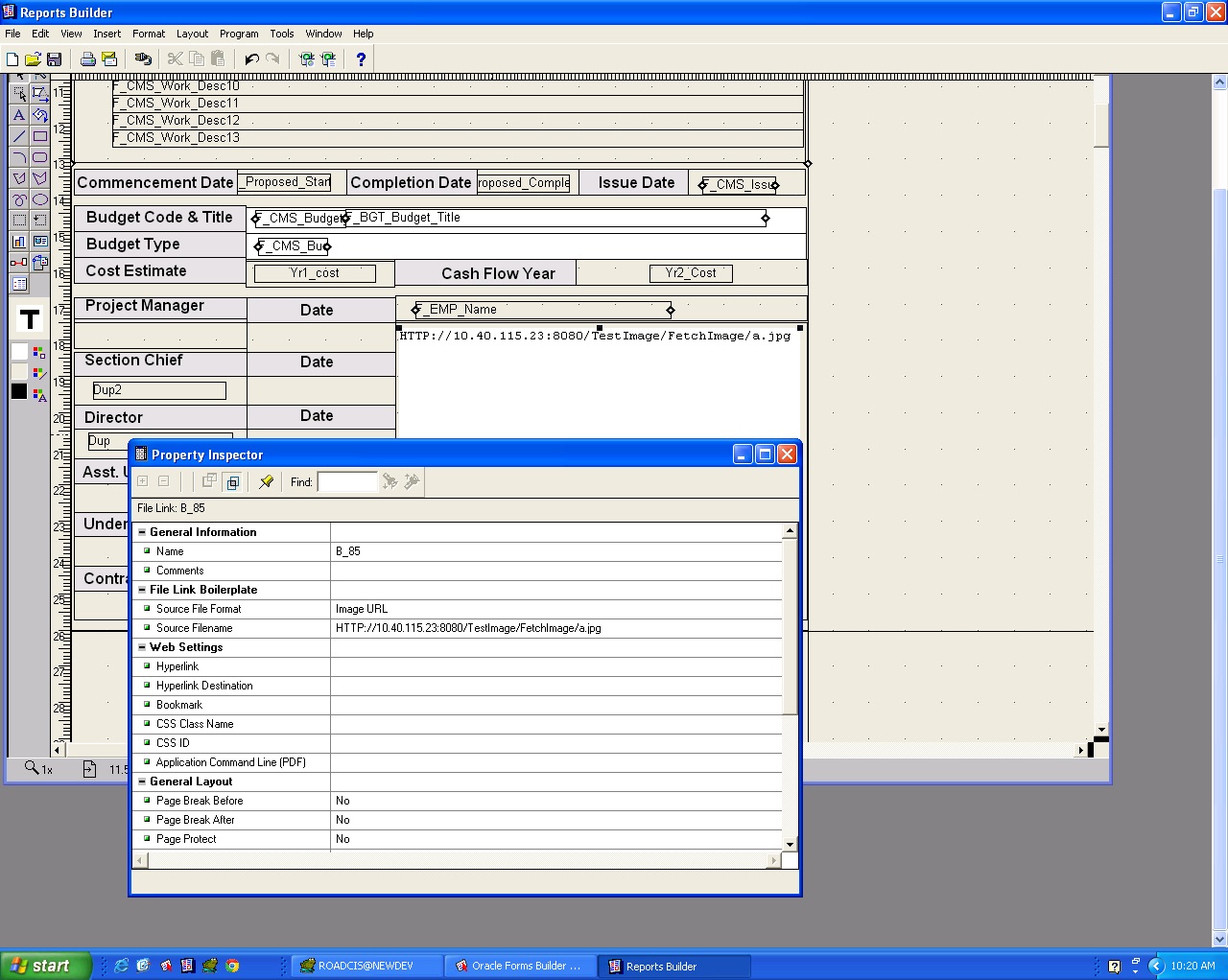Viewport: 1228px width, 980px height.
Task: Toggle the Pin icon in Property Inspector
Action: coord(266,481)
